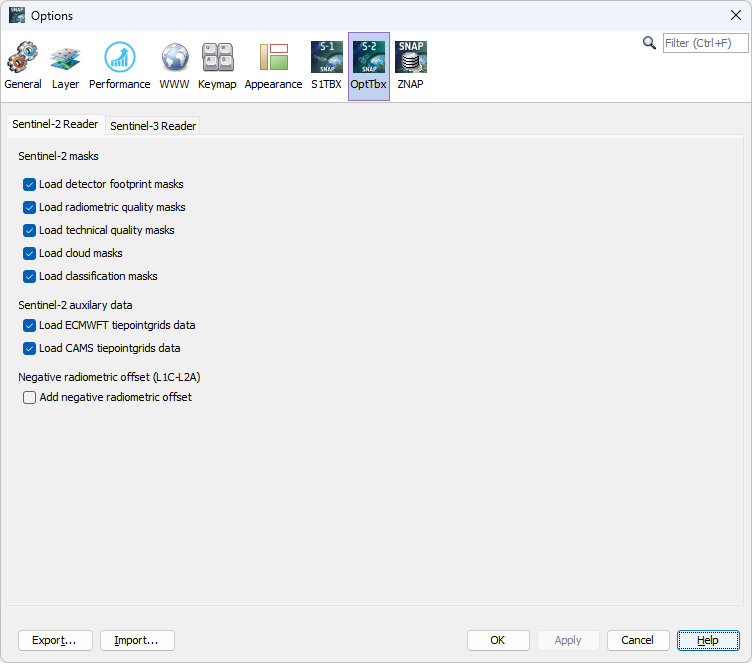Select the Layer options icon

point(65,66)
